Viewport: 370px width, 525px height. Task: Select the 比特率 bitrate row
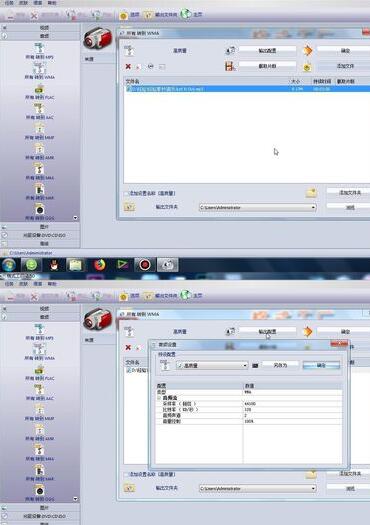point(249,409)
